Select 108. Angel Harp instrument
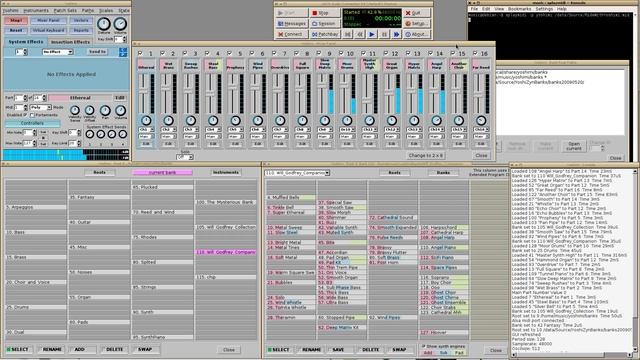Image resolution: width=640 pixels, height=360 pixels. click(x=444, y=237)
